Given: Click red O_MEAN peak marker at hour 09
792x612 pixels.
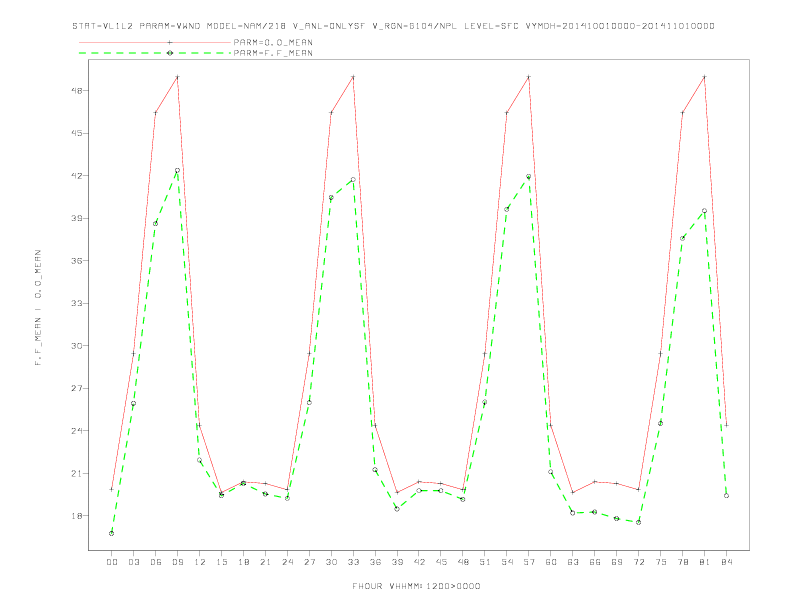Looking at the screenshot, I should pyautogui.click(x=177, y=77).
